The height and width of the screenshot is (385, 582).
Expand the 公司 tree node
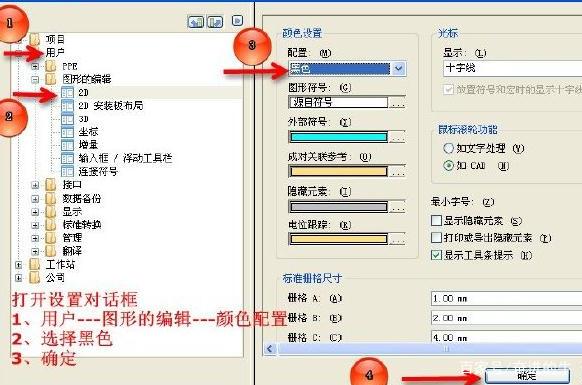19,278
